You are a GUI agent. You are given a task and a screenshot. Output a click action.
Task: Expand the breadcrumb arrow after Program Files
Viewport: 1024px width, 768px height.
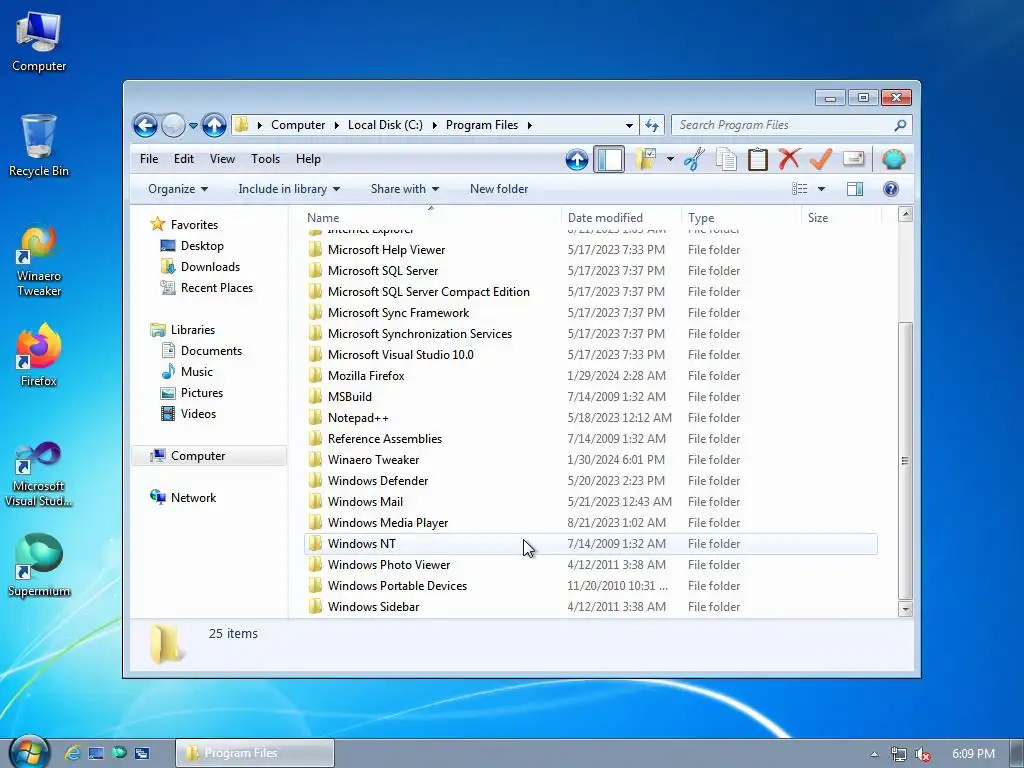530,125
